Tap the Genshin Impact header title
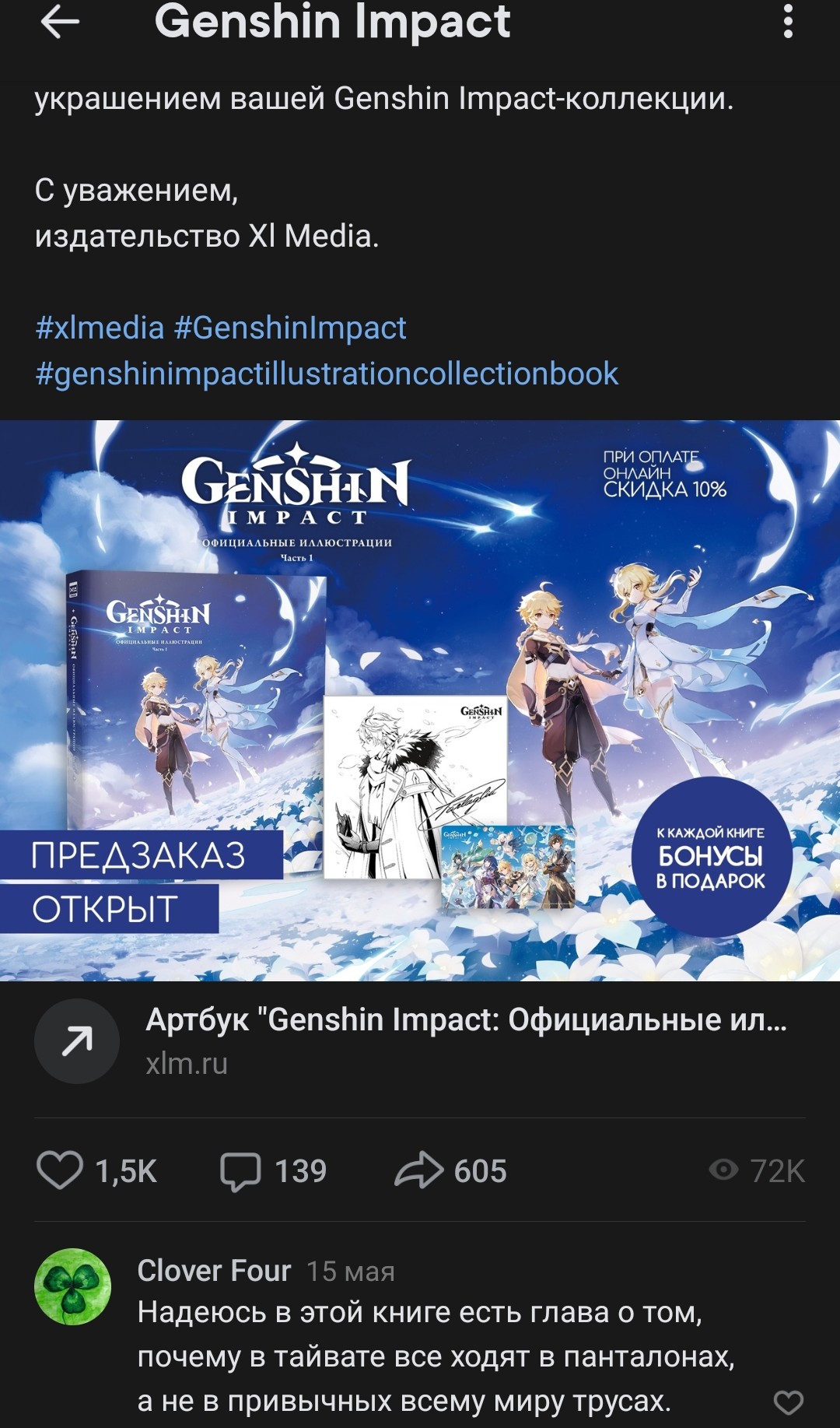Image resolution: width=840 pixels, height=1428 pixels. [x=332, y=21]
